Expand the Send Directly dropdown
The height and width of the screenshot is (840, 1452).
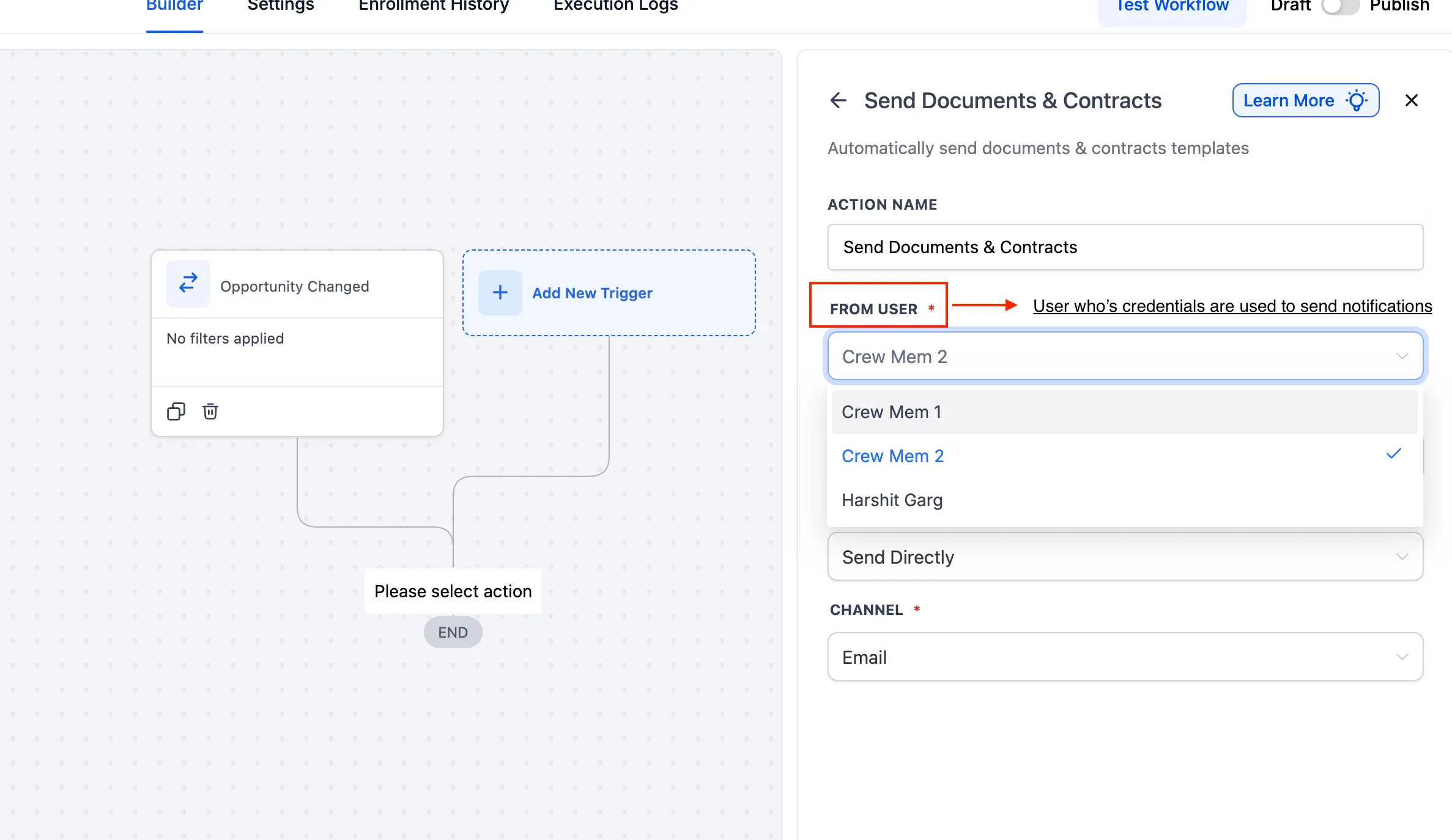pos(1125,556)
